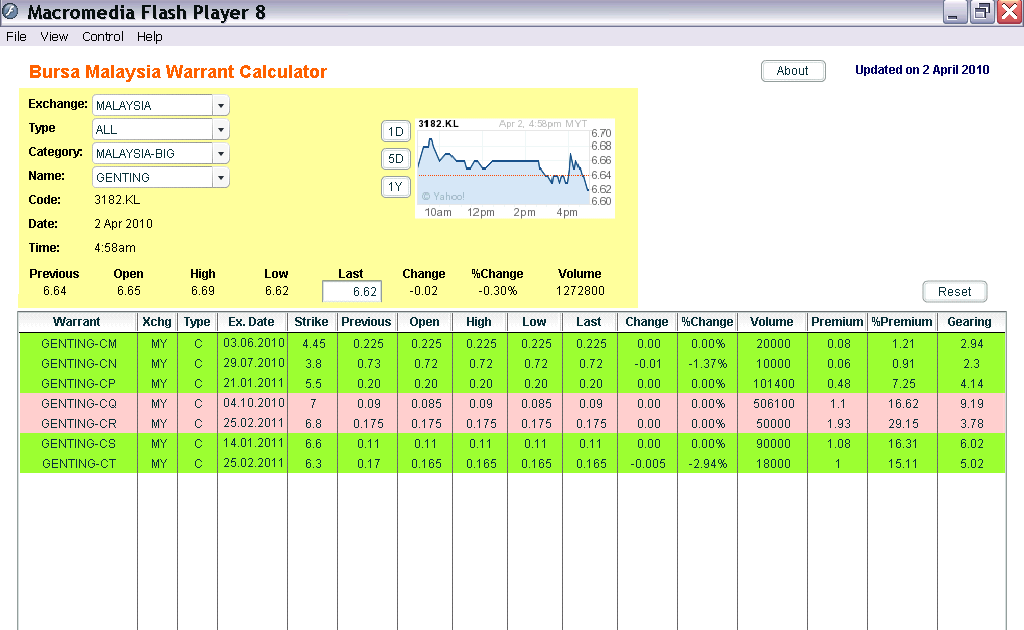The width and height of the screenshot is (1024, 630).
Task: Click expiry date 21.01.2011
Action: [x=253, y=383]
